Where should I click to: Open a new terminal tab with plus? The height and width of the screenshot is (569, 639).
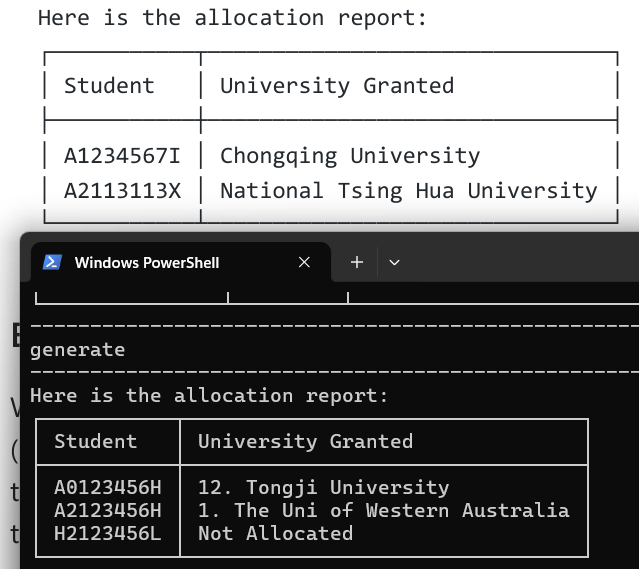[x=357, y=262]
